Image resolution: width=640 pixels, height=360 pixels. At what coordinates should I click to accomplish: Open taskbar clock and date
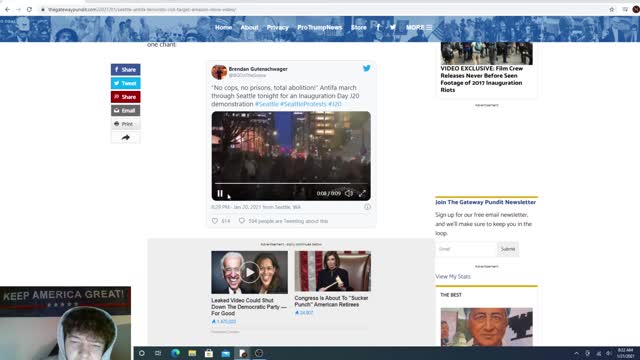tap(625, 353)
